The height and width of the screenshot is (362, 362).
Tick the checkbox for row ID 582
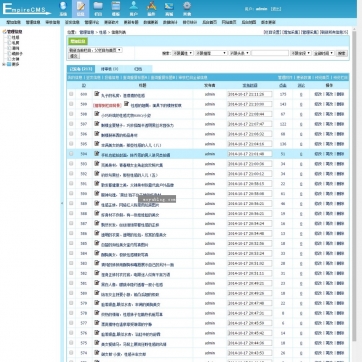[x=71, y=273]
